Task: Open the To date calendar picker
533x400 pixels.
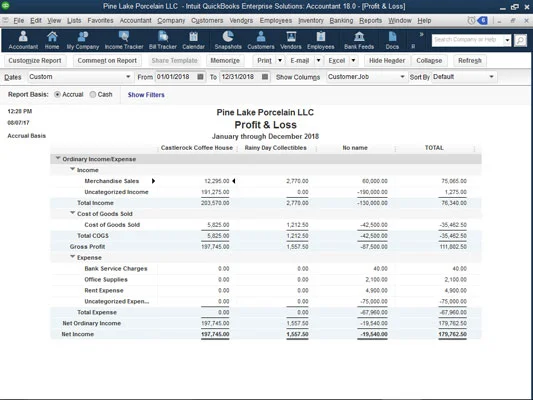Action: 265,77
